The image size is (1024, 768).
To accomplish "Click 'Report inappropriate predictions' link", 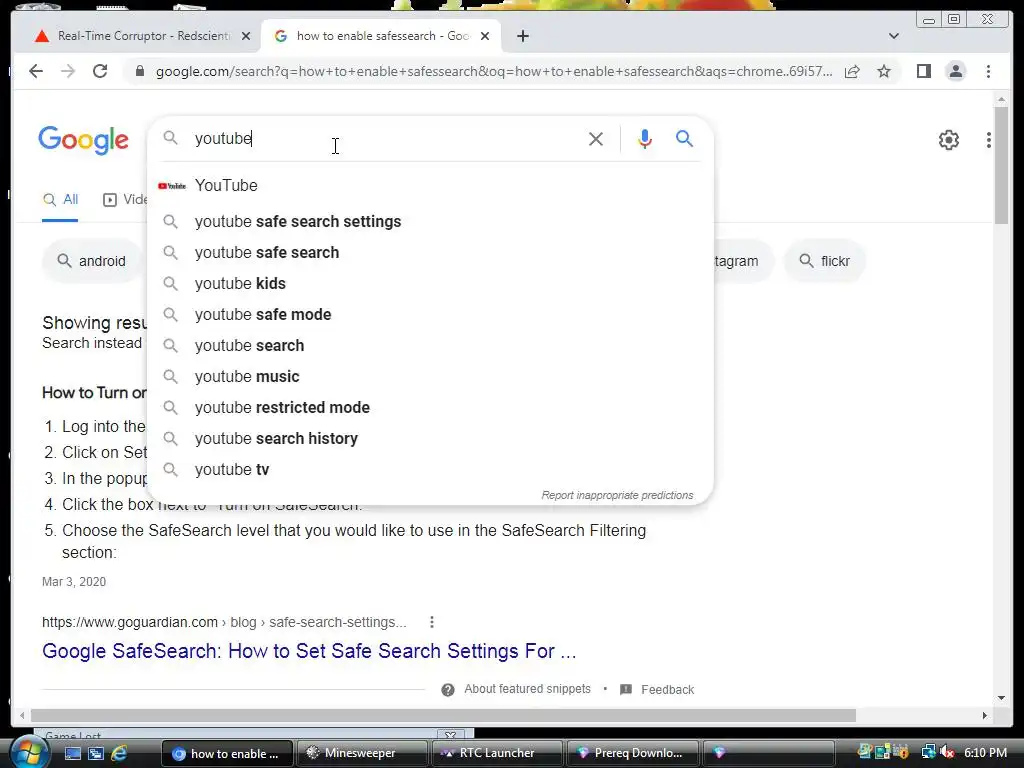I will click(x=617, y=495).
